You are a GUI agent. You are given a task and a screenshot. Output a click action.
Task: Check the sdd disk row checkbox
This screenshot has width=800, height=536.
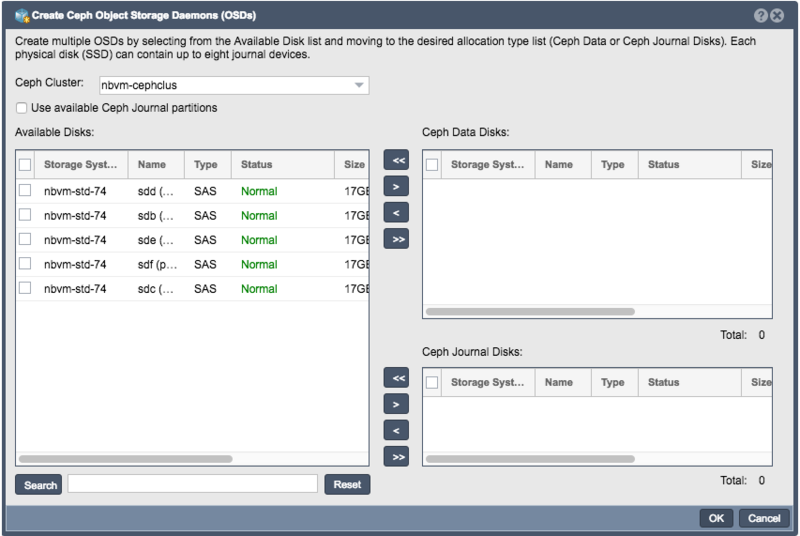click(24, 191)
